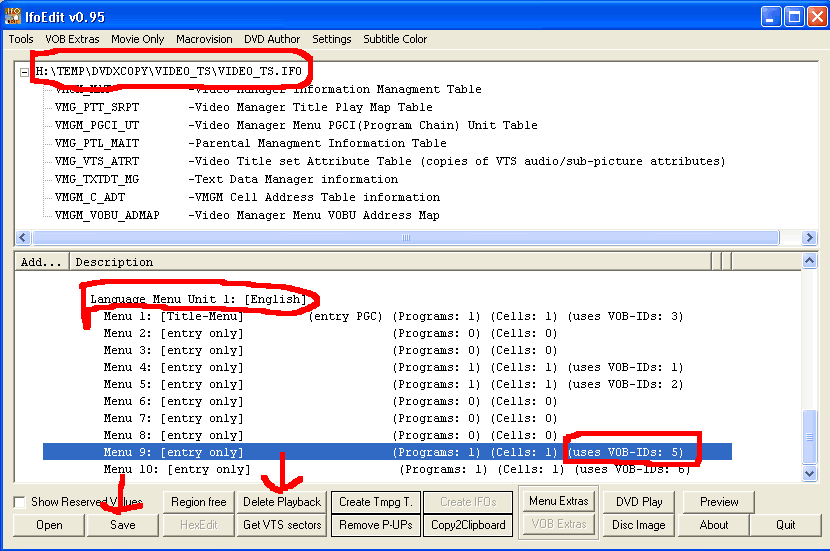Click the greyed VOB Extras button at bottom

pos(558,524)
